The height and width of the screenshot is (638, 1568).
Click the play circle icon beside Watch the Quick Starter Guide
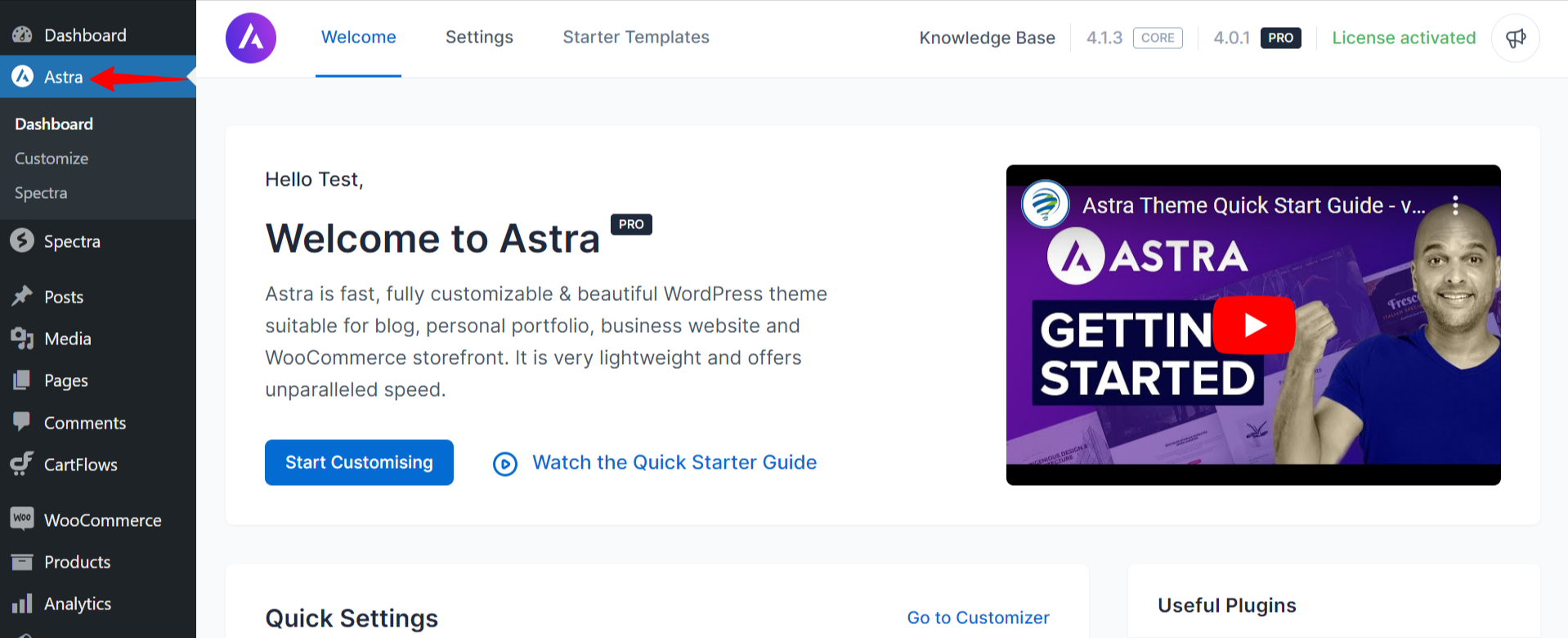tap(505, 464)
